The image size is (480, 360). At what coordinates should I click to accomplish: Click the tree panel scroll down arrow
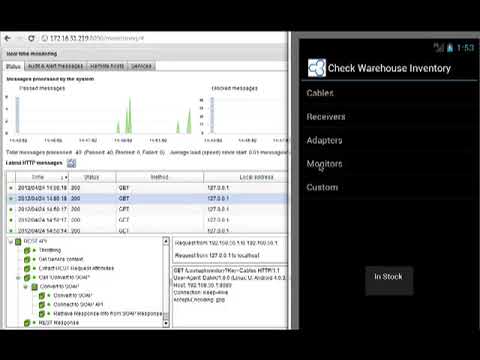(166, 323)
